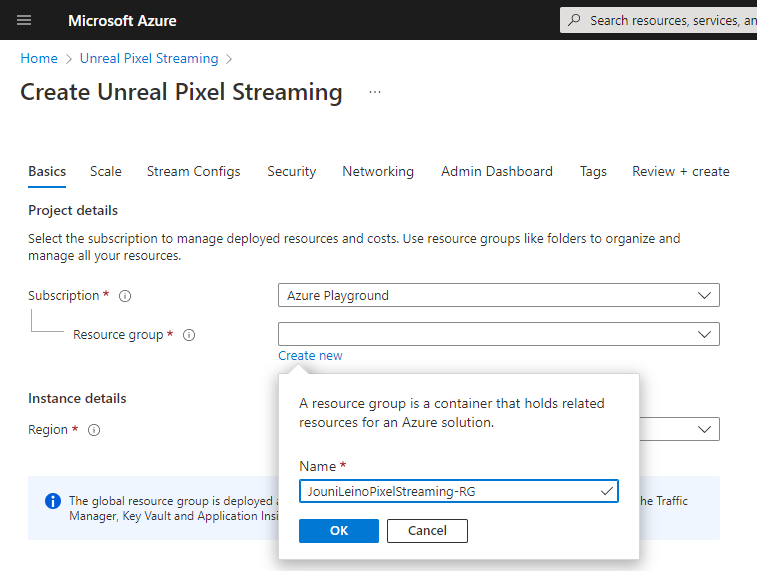Select the Review + create tab
Screen dimensions: 757x571
click(x=681, y=171)
